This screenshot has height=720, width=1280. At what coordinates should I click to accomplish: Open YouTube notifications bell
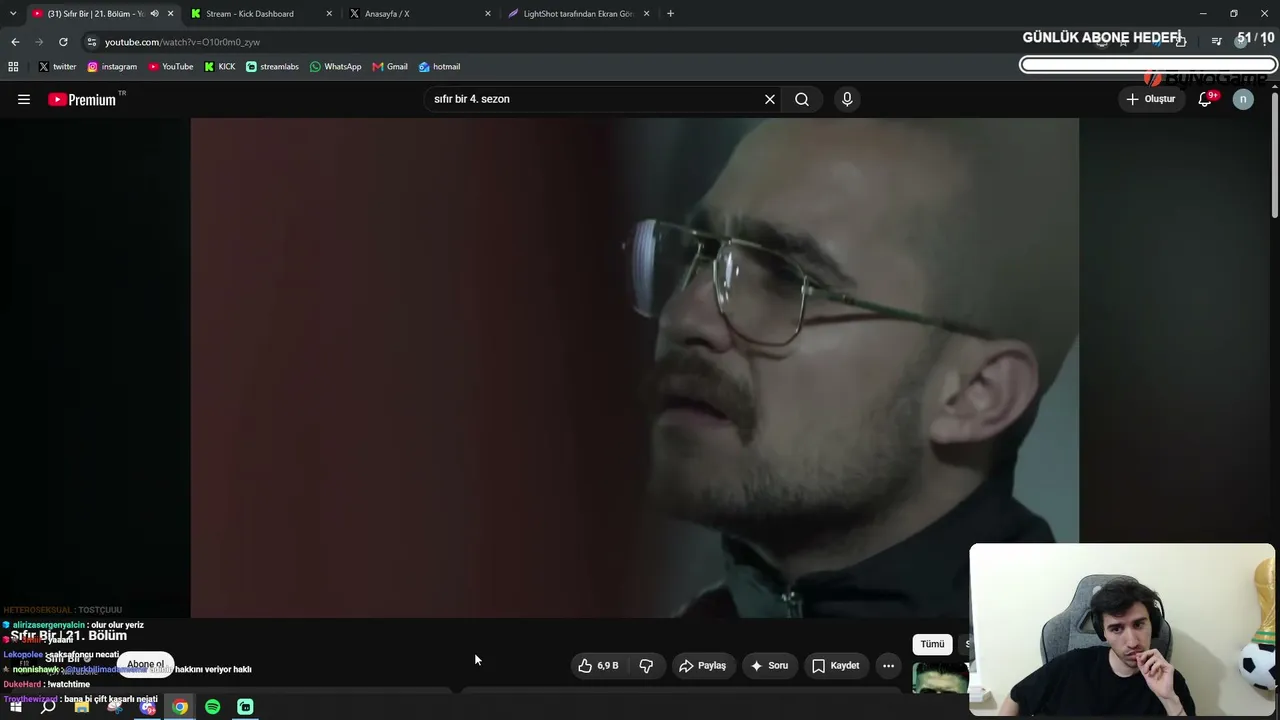(x=1205, y=99)
